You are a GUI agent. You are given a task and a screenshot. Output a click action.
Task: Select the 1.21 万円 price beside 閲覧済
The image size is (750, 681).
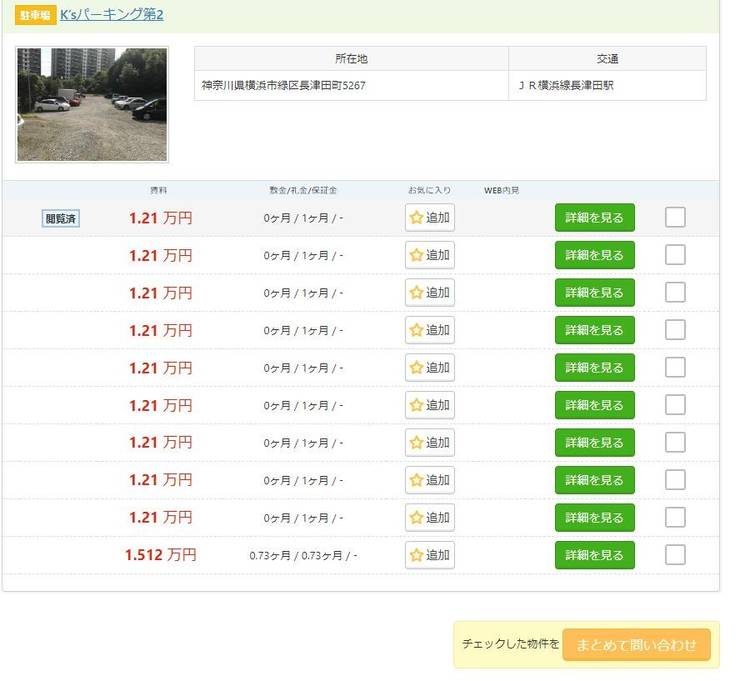tap(161, 218)
